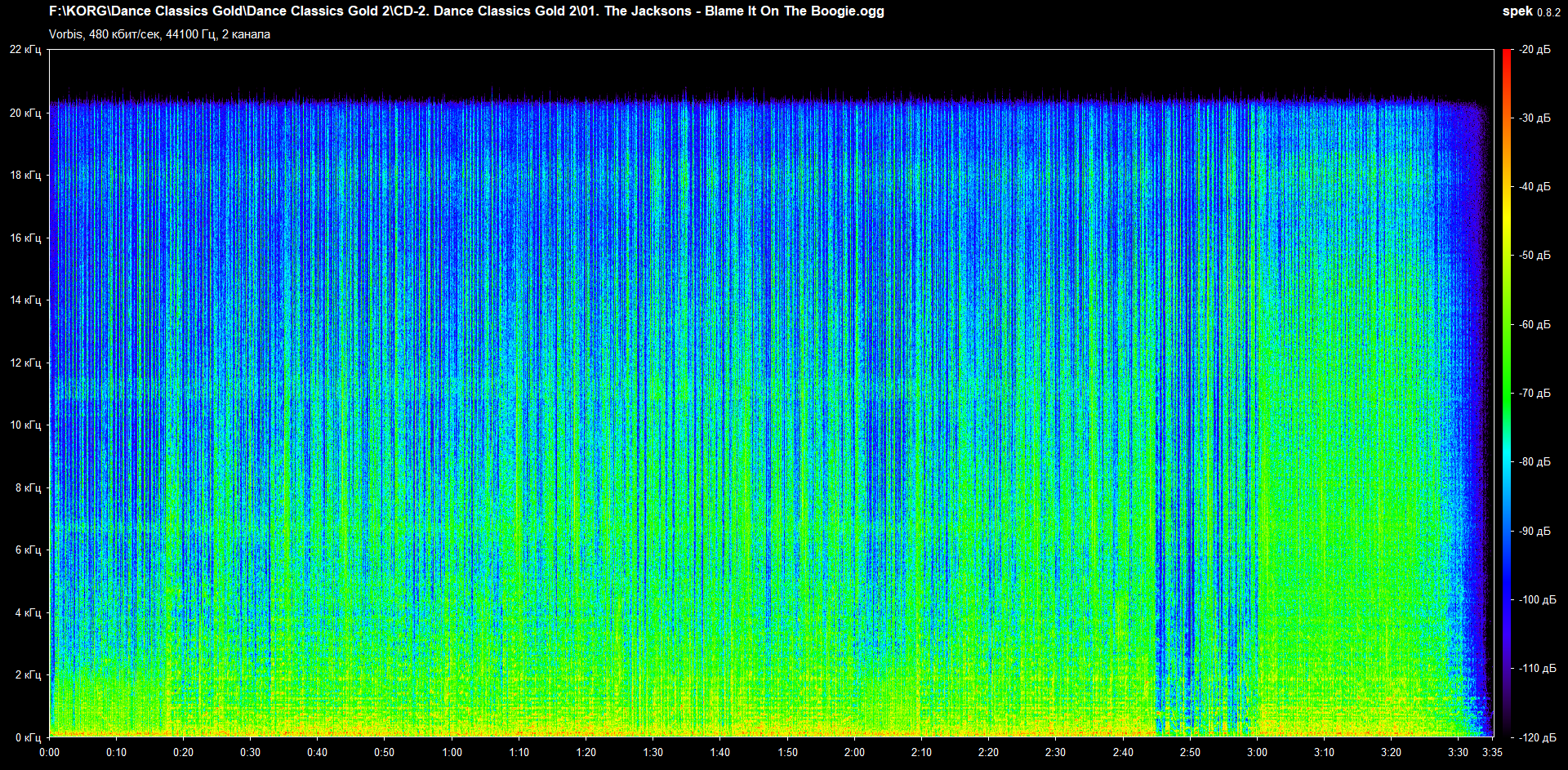
Task: Select the 0:00 start time marker
Action: click(50, 752)
